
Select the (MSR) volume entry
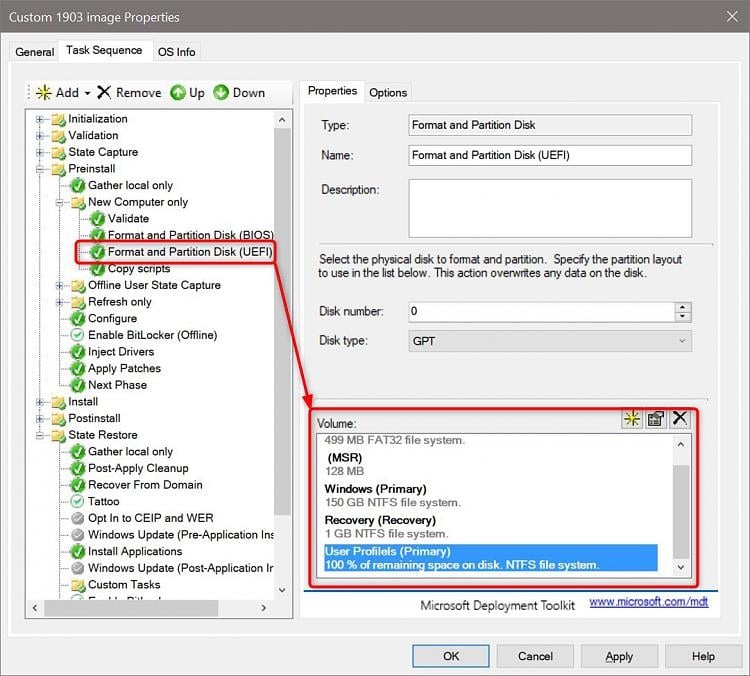point(493,465)
